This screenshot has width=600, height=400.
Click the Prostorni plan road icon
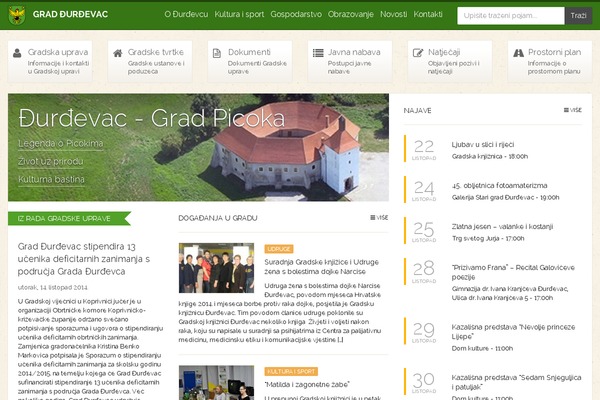(x=518, y=53)
